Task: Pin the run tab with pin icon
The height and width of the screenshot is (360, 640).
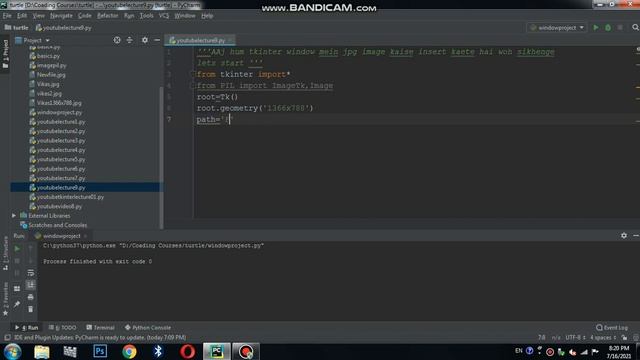Action: [x=17, y=304]
